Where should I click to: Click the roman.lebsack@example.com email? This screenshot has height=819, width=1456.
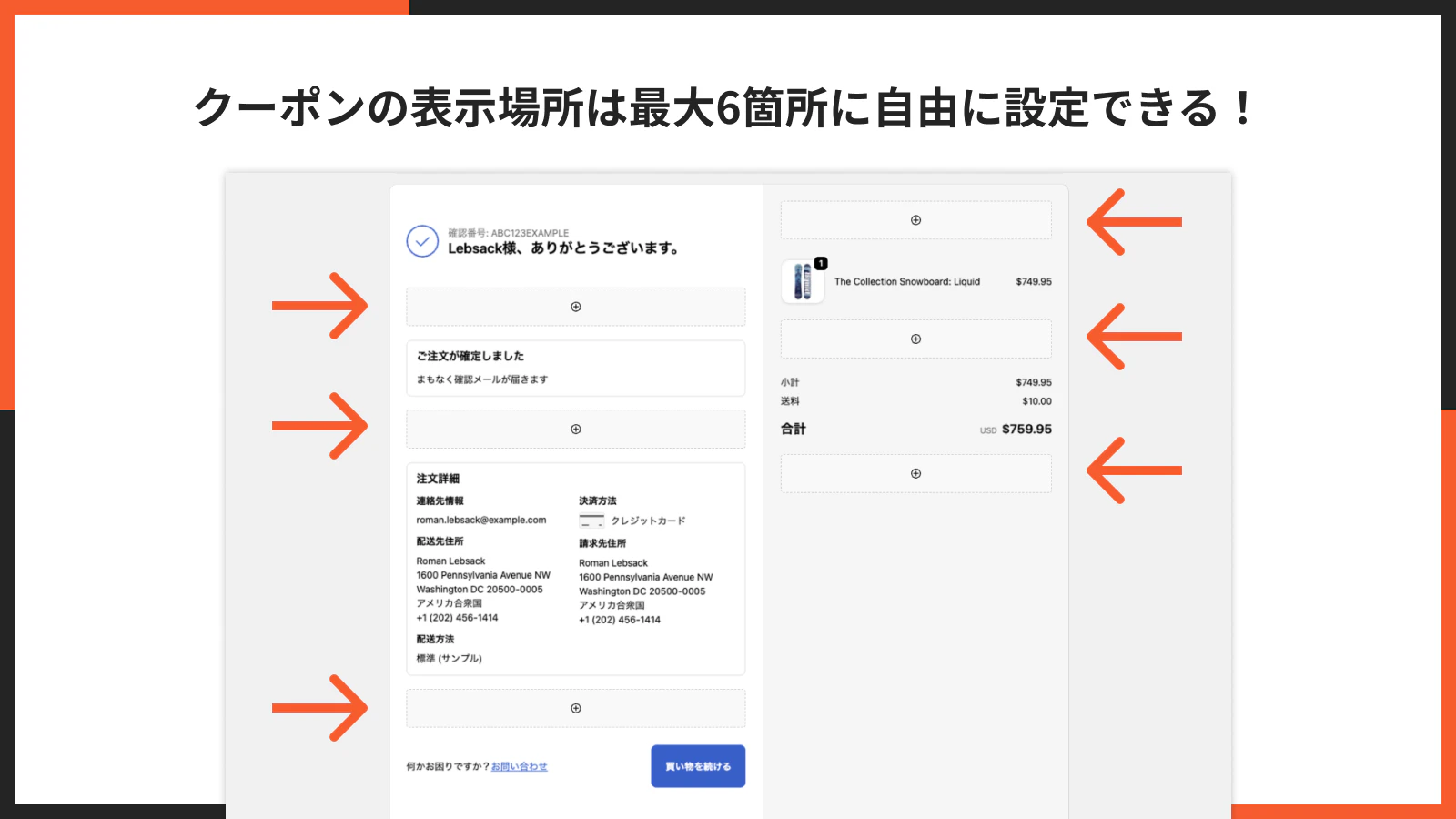[481, 520]
